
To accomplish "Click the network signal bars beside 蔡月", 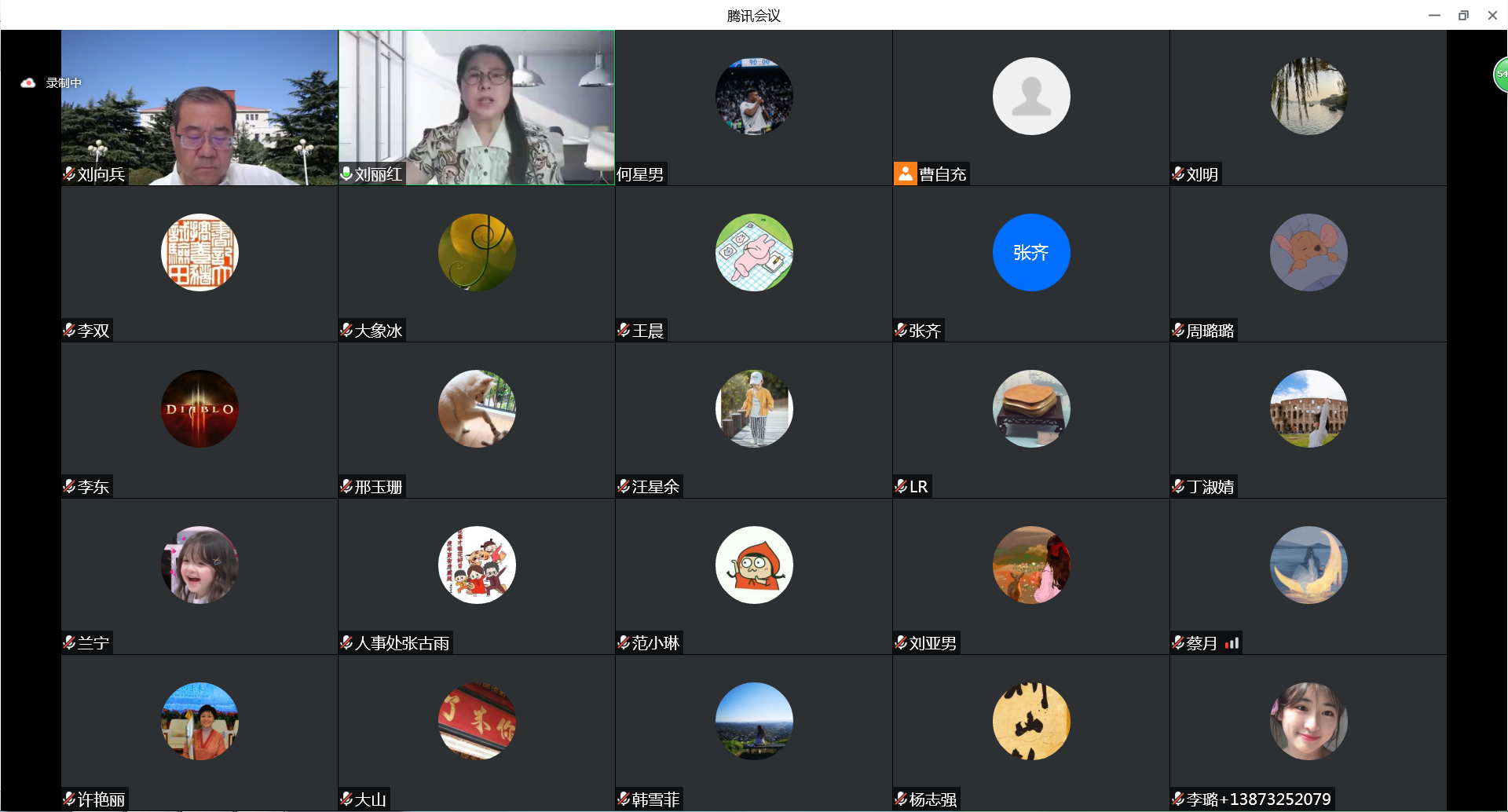I will 1230,642.
